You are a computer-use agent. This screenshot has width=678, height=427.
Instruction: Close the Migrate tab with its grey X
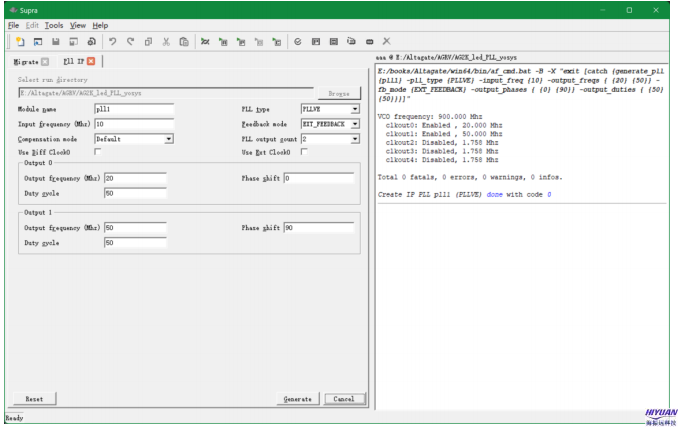(45, 61)
